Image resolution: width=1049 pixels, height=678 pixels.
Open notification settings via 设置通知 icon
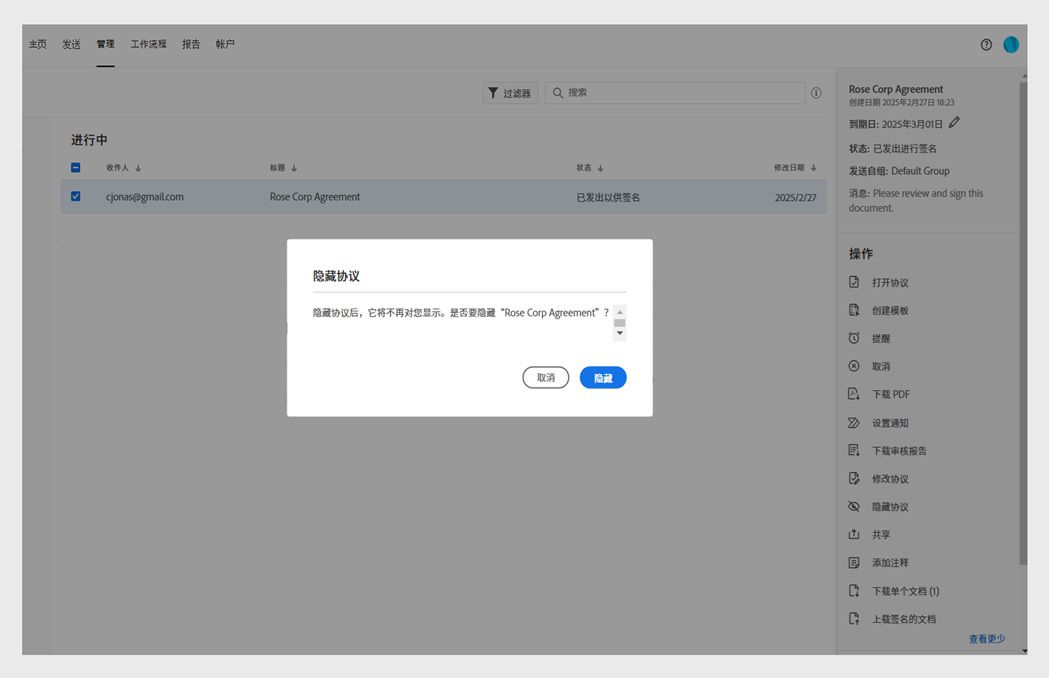coord(854,422)
